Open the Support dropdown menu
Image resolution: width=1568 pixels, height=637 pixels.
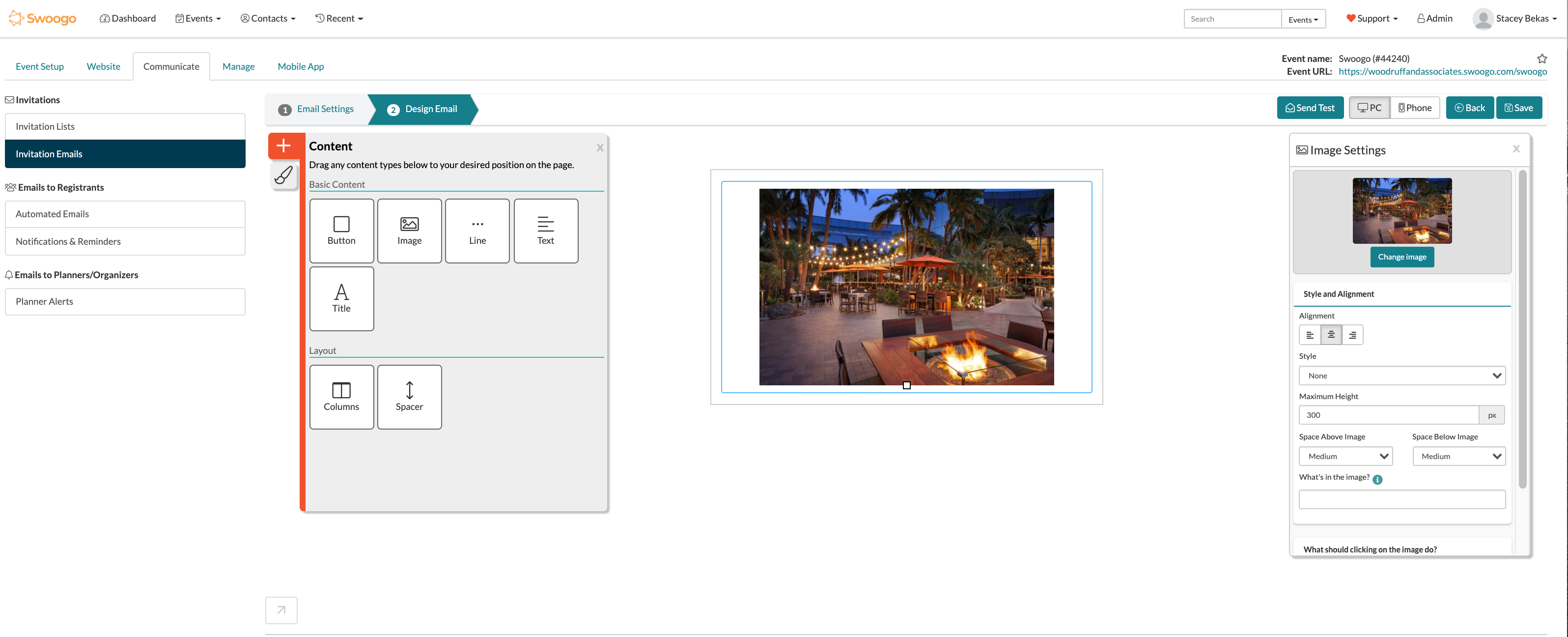point(1372,18)
